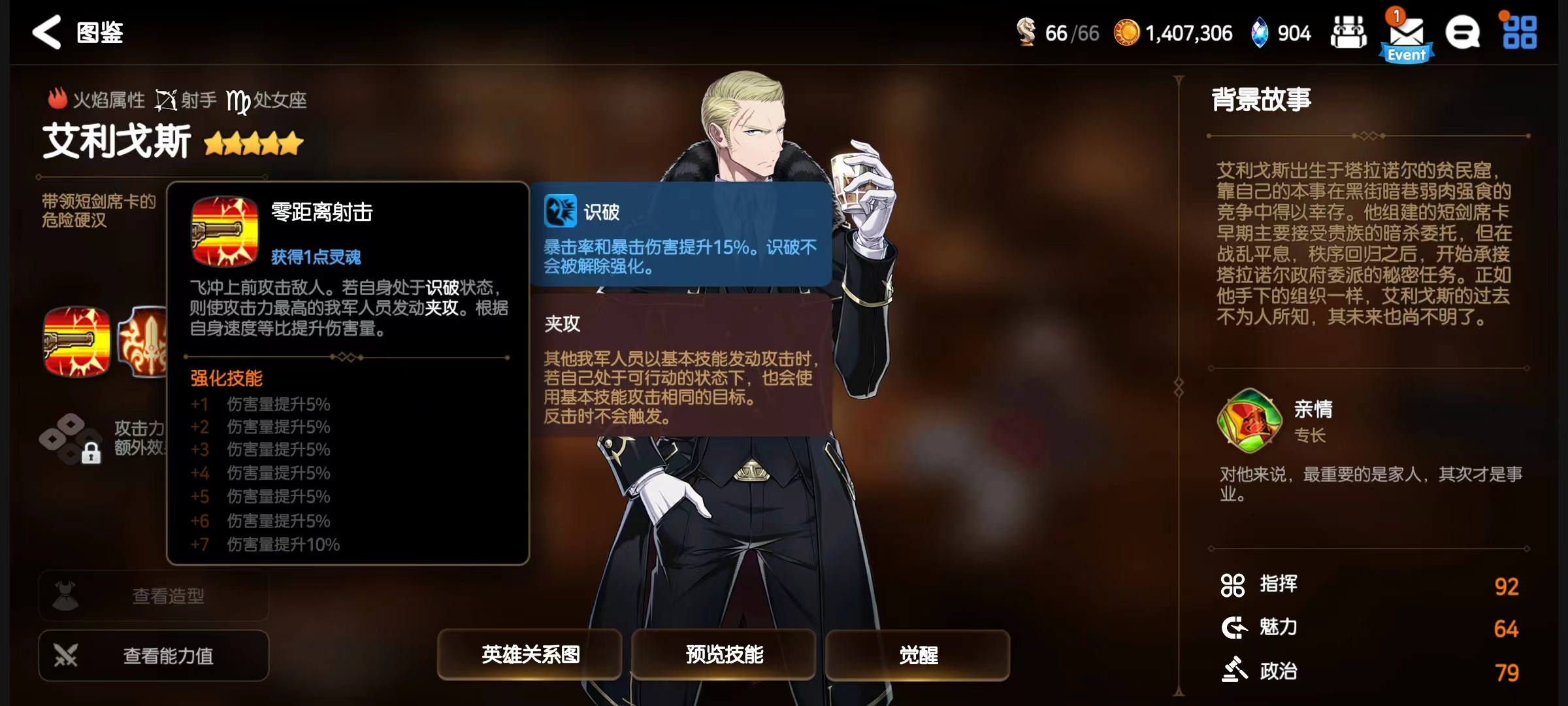Open the arena seats icon in top bar
1568x706 pixels.
point(1348,33)
